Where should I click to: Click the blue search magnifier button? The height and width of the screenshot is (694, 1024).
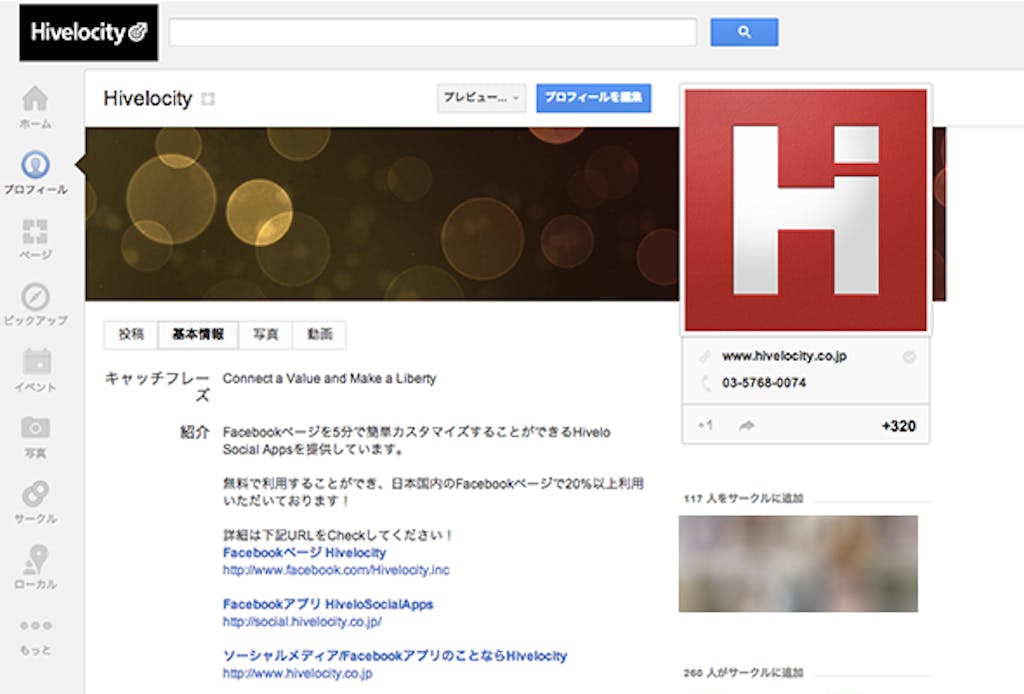(x=744, y=32)
